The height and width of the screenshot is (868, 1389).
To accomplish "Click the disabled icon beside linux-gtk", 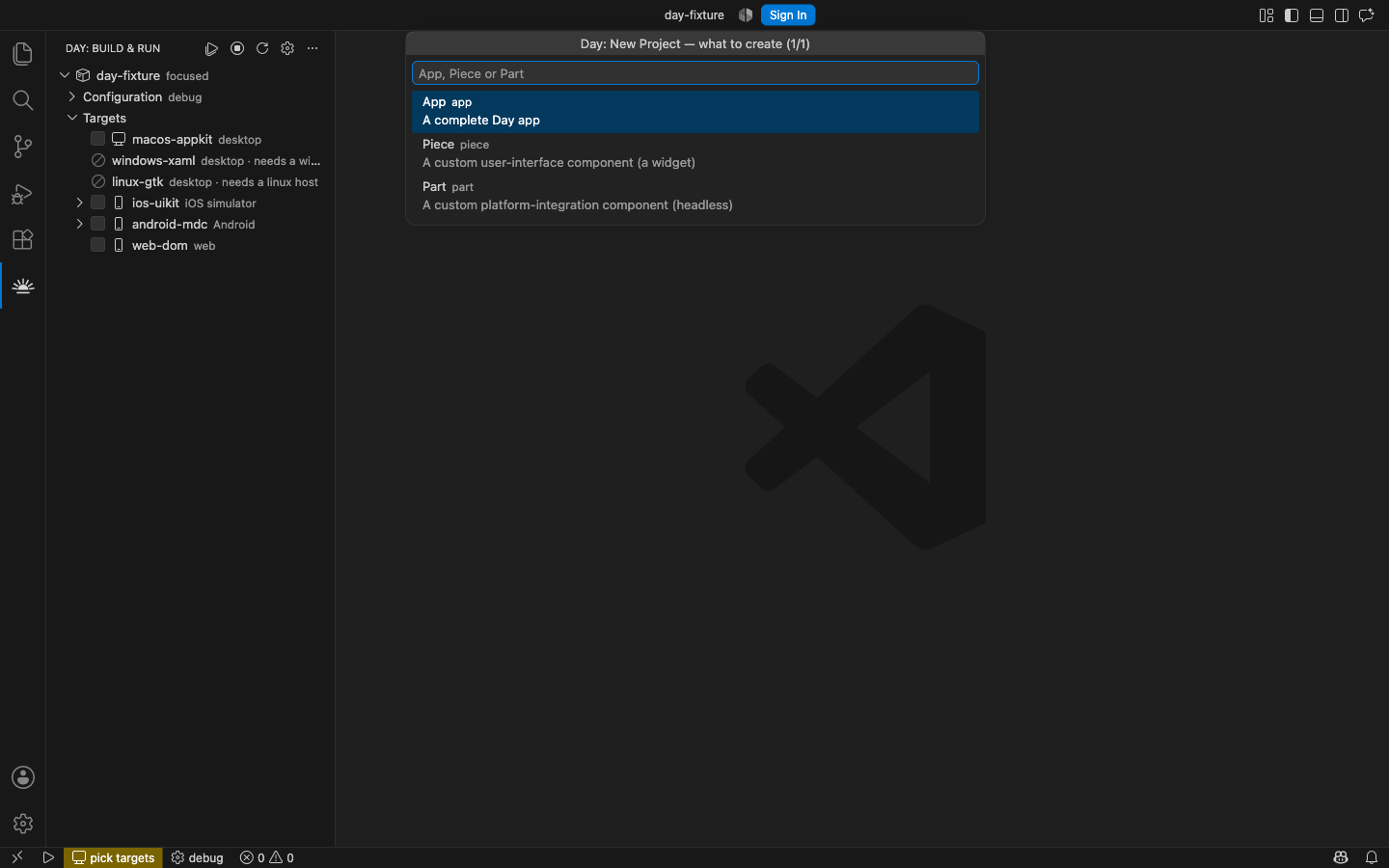I will 98,182.
